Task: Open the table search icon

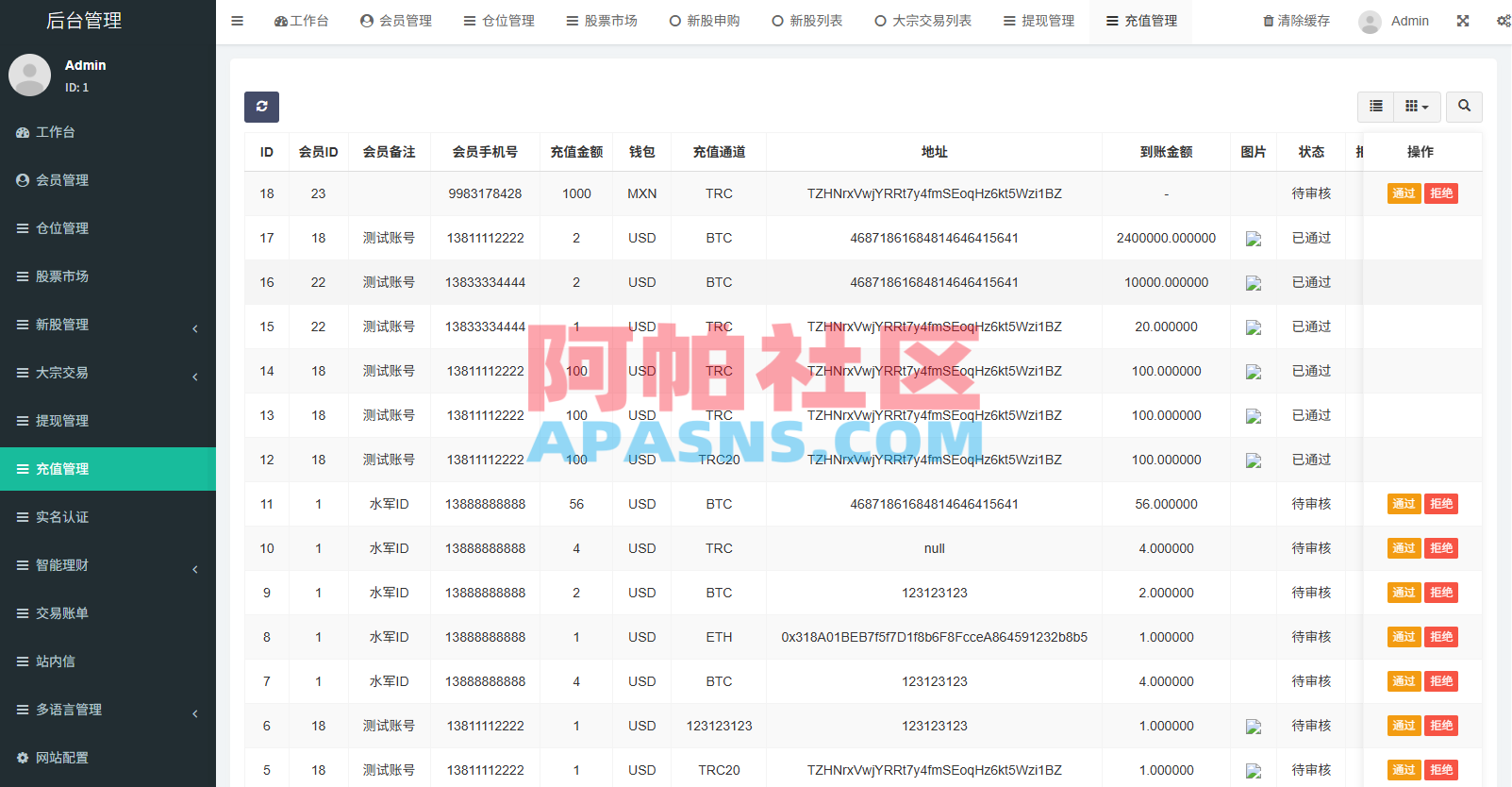Action: coord(1464,107)
